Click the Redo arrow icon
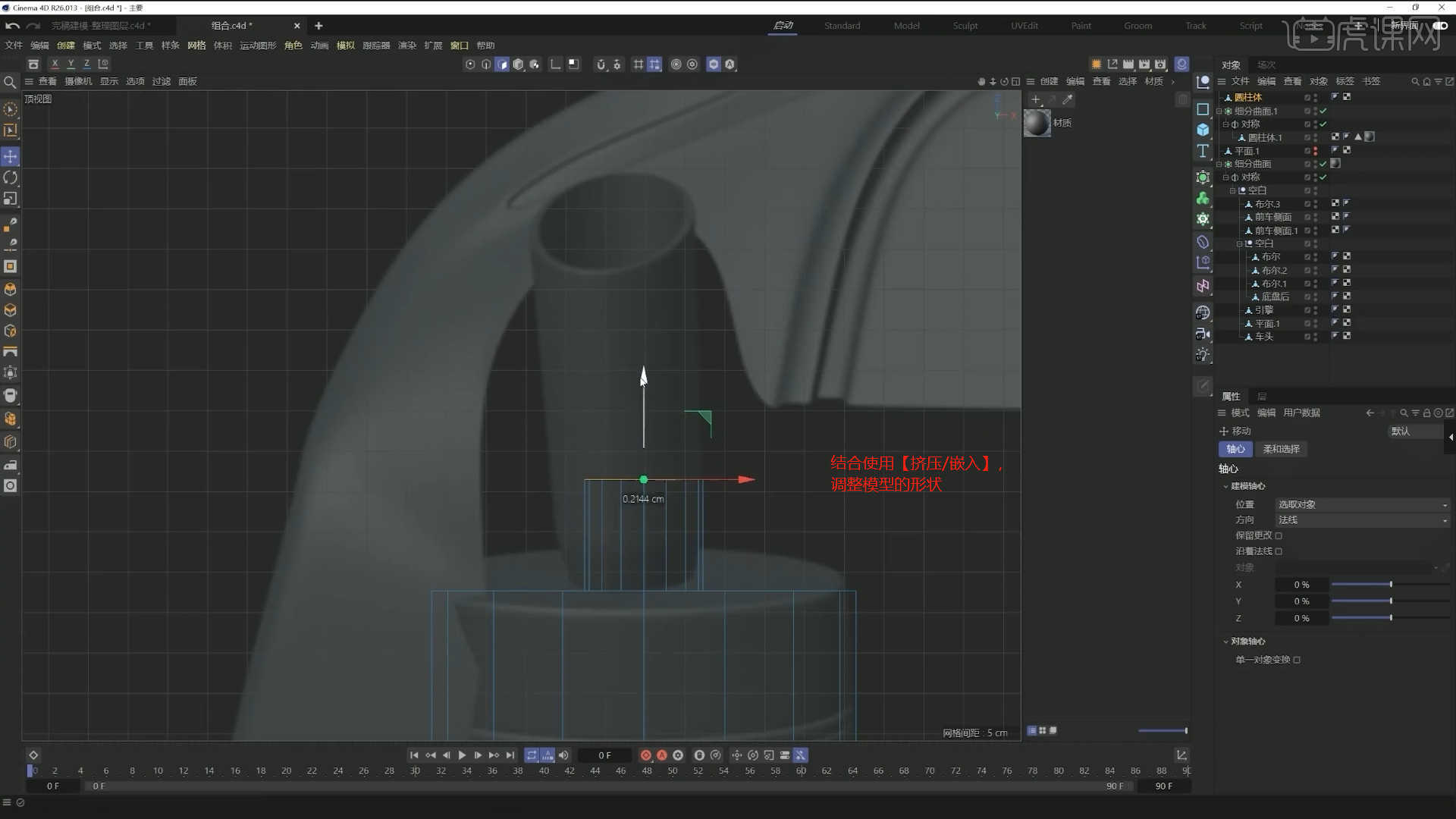 point(33,26)
